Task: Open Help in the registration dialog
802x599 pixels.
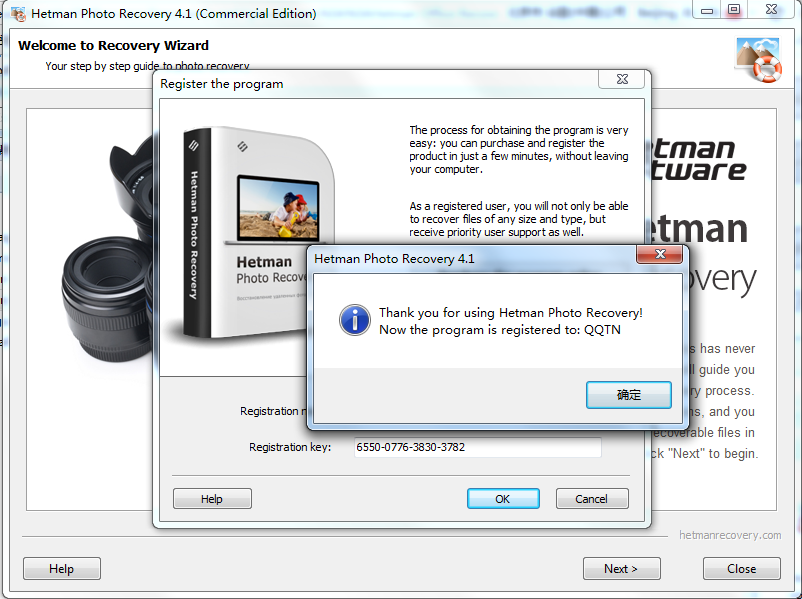Action: 212,498
